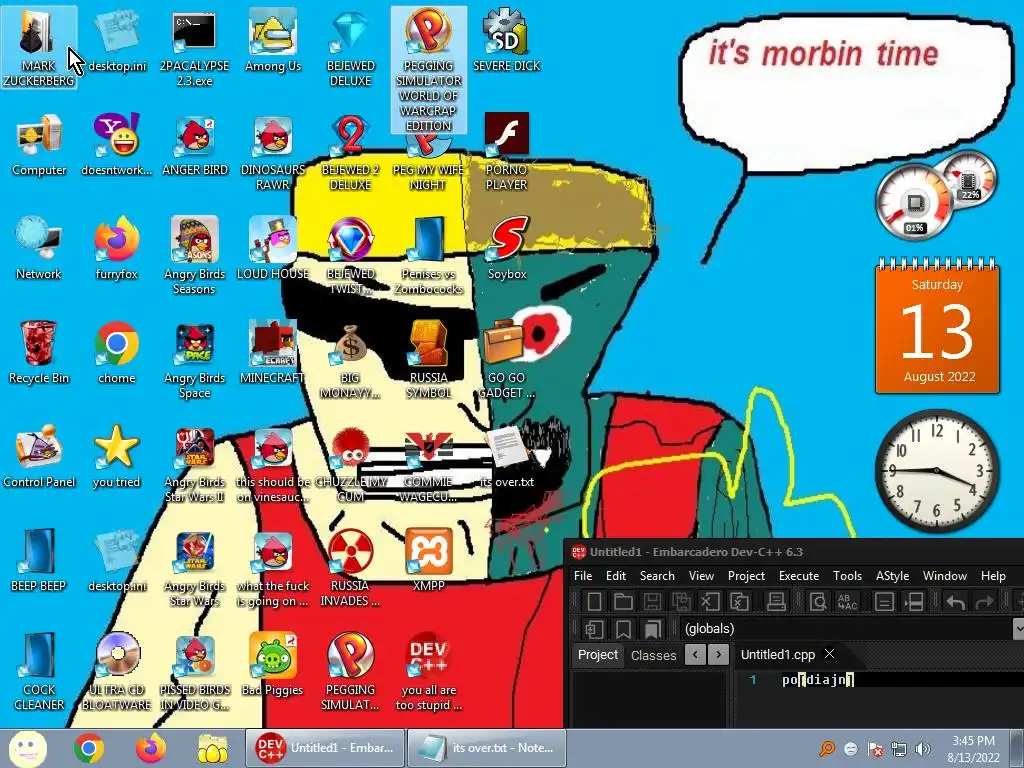The height and width of the screenshot is (768, 1024).
Task: Click the Print icon in Dev-C++ toolbar
Action: click(776, 601)
